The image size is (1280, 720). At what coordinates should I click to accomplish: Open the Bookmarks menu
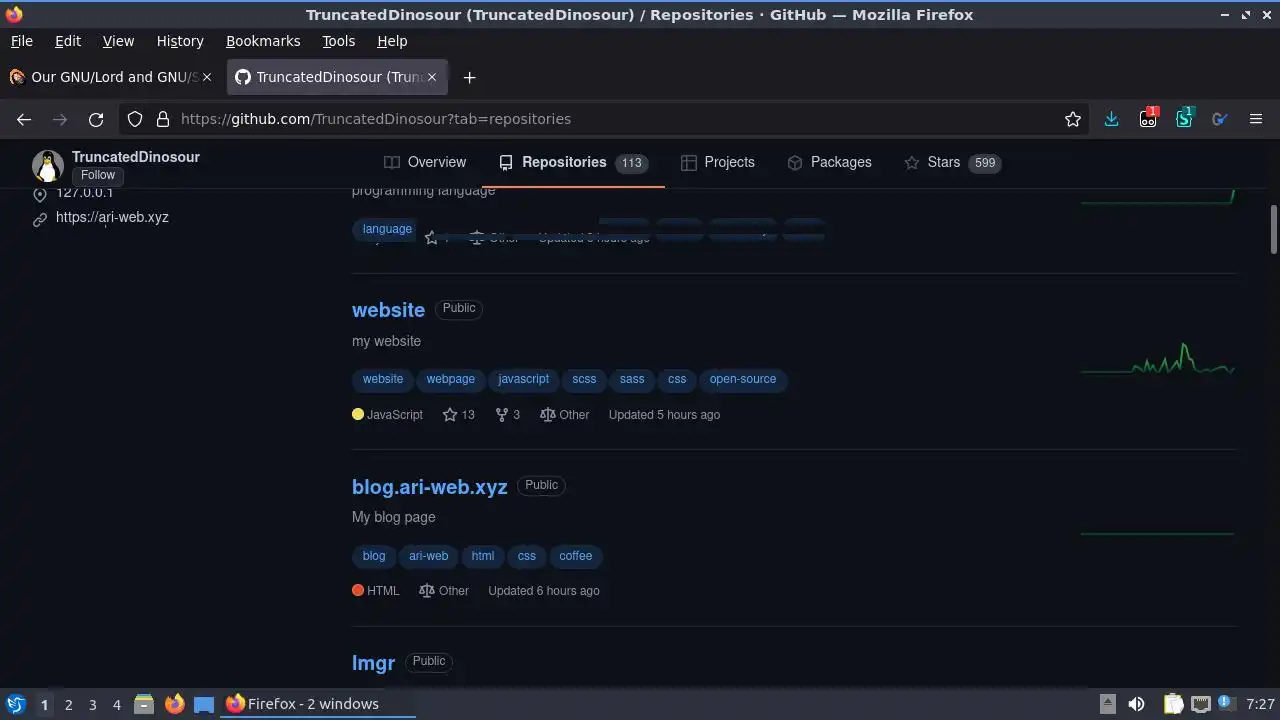click(263, 41)
